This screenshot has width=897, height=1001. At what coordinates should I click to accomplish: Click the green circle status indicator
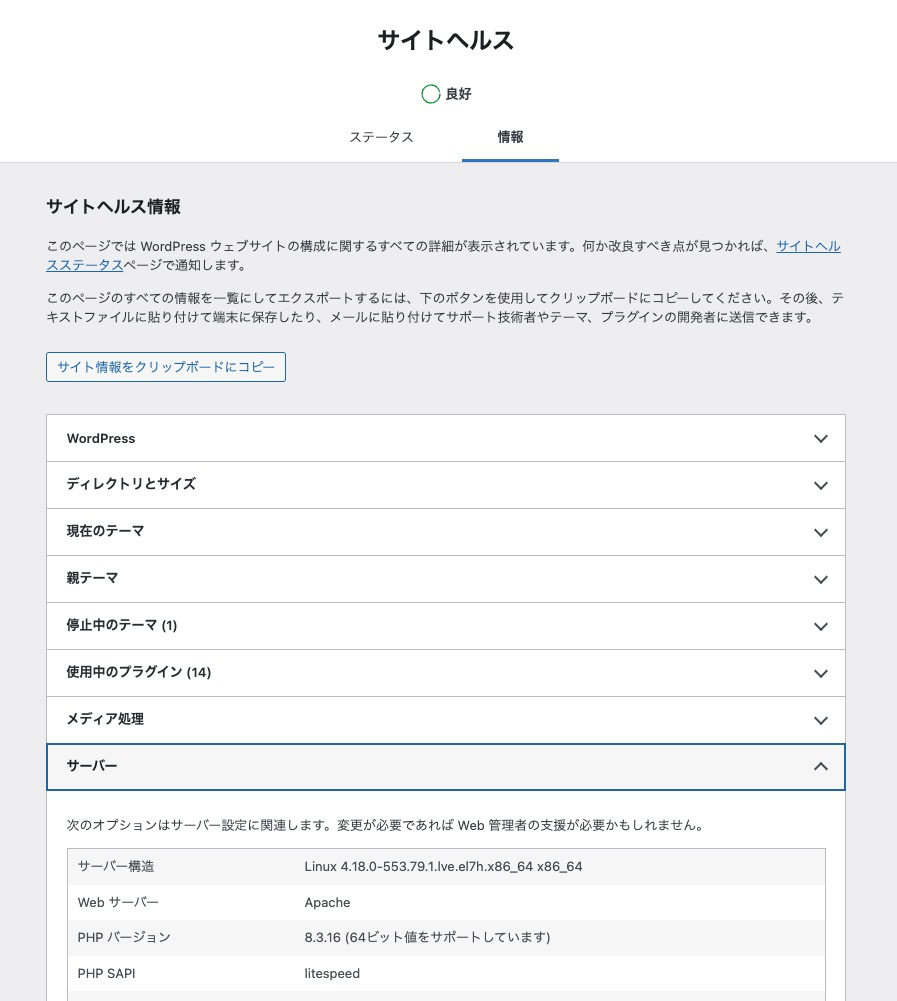(x=431, y=94)
